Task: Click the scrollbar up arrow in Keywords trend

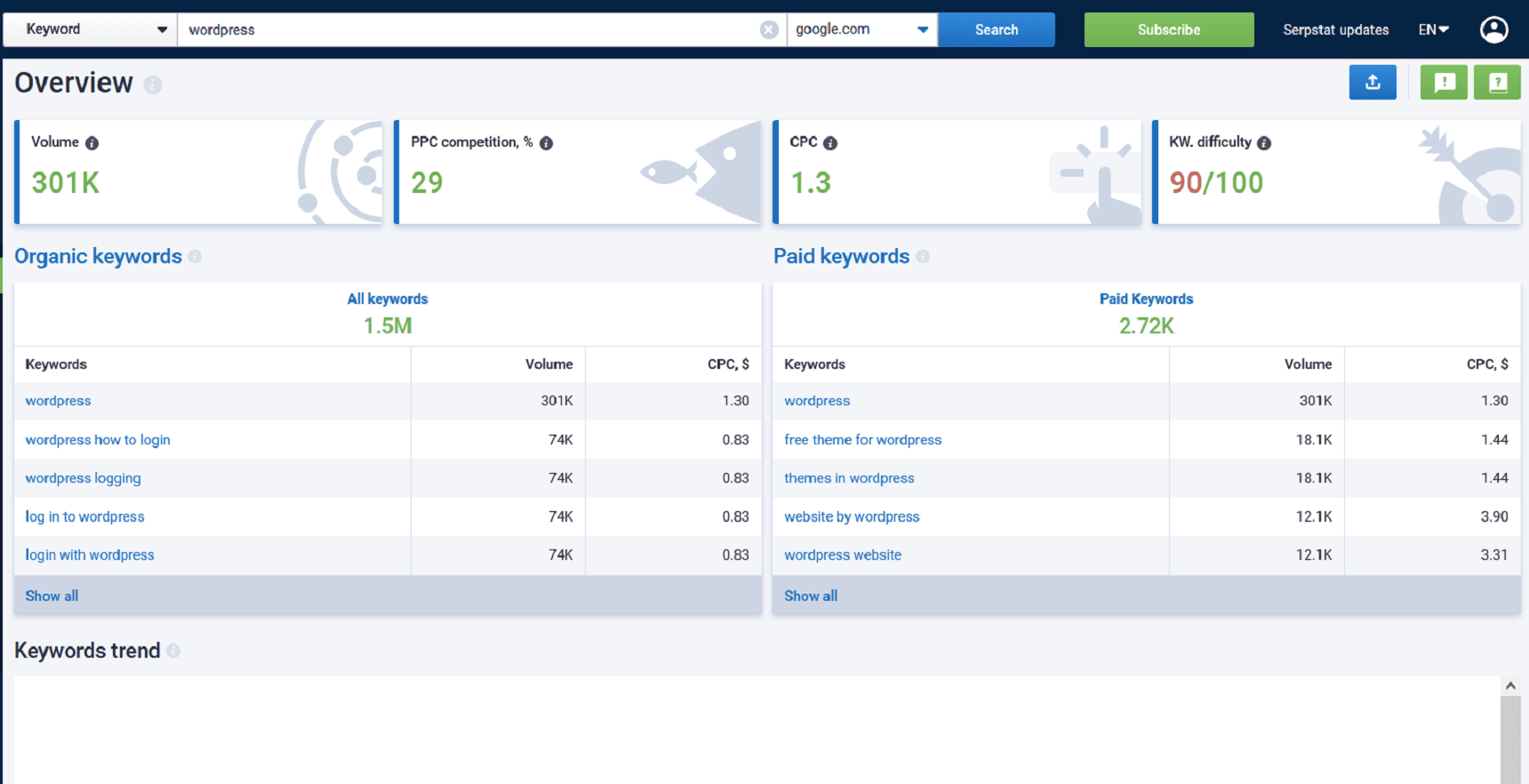Action: coord(1510,685)
